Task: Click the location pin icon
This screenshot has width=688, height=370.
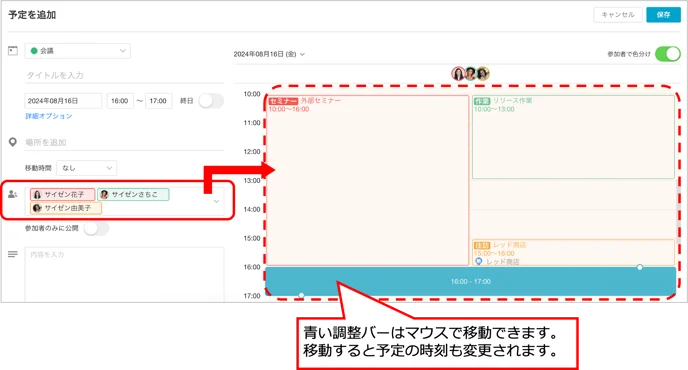Action: (13, 142)
